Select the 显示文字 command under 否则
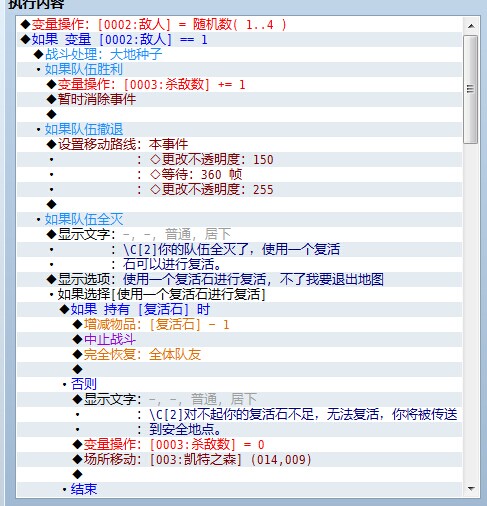487x506 pixels. (239, 400)
